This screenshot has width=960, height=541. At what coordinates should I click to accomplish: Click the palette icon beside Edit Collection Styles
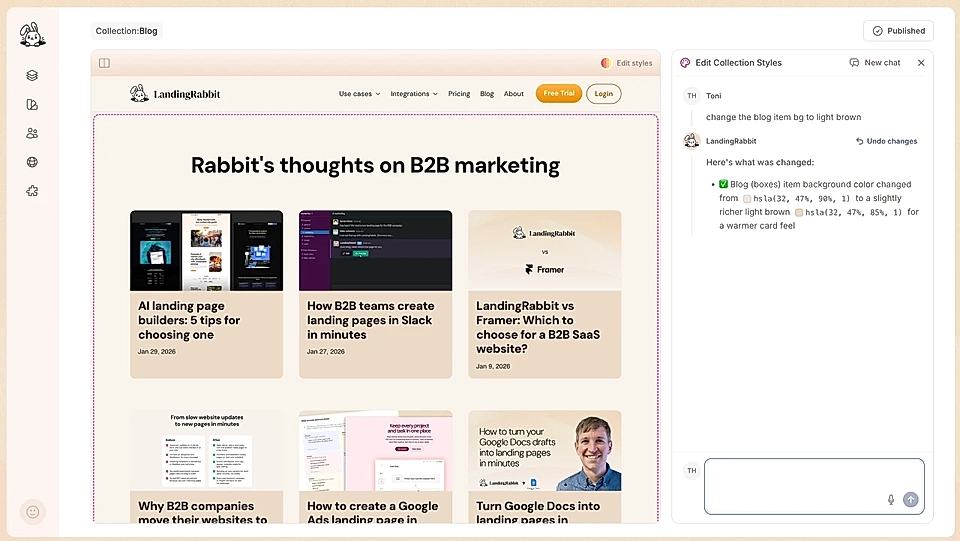pyautogui.click(x=685, y=62)
